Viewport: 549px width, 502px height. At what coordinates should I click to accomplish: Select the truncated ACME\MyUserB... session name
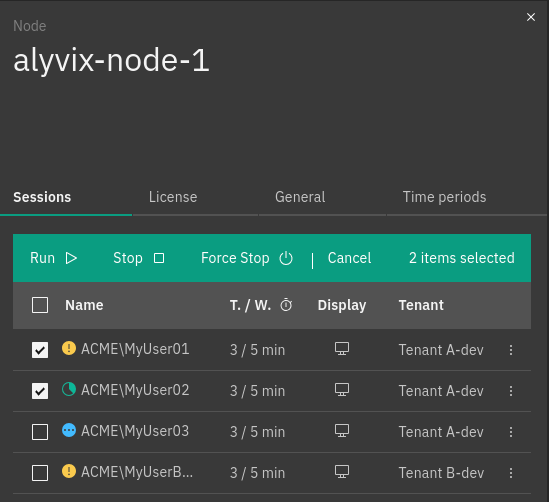click(137, 472)
